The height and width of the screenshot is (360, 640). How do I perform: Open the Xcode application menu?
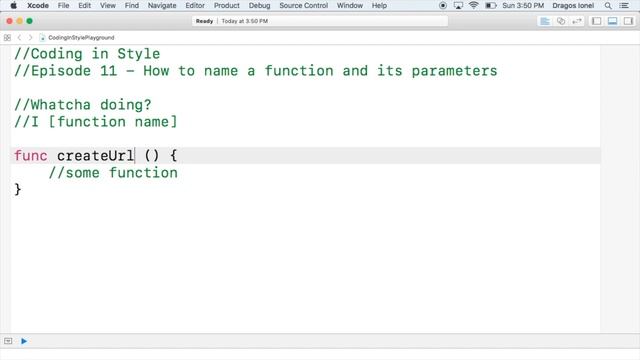pyautogui.click(x=38, y=6)
